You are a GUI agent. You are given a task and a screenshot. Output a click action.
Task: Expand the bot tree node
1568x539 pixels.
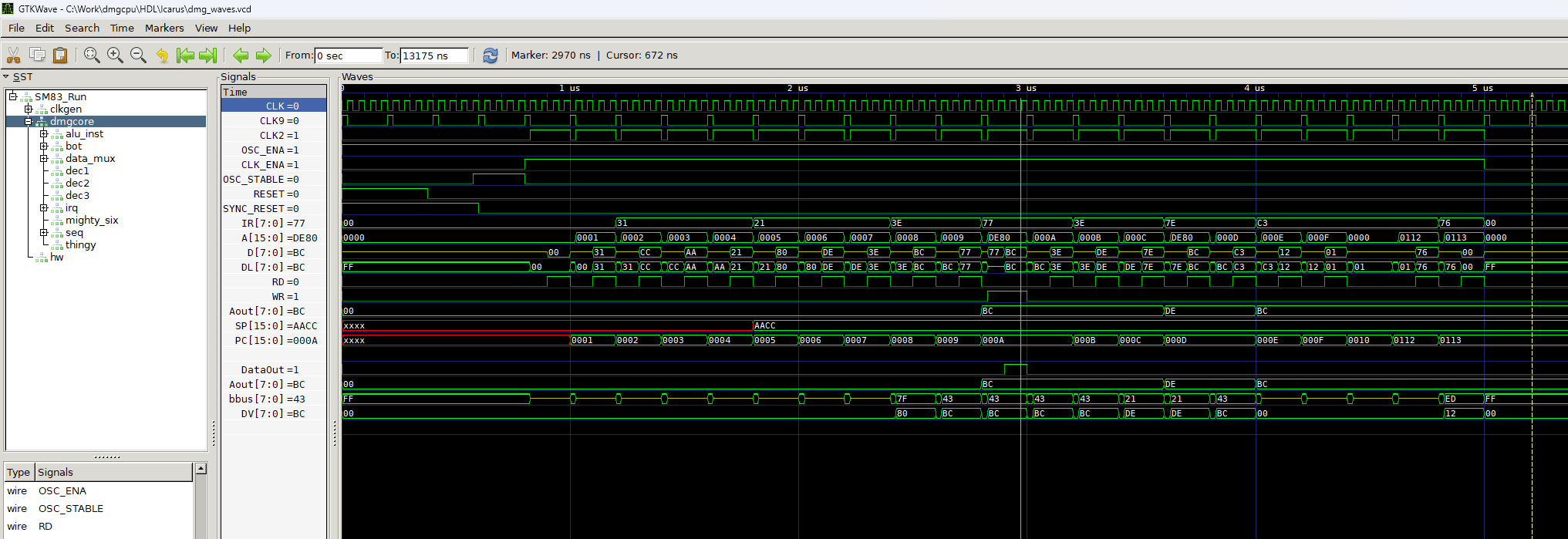[x=44, y=146]
